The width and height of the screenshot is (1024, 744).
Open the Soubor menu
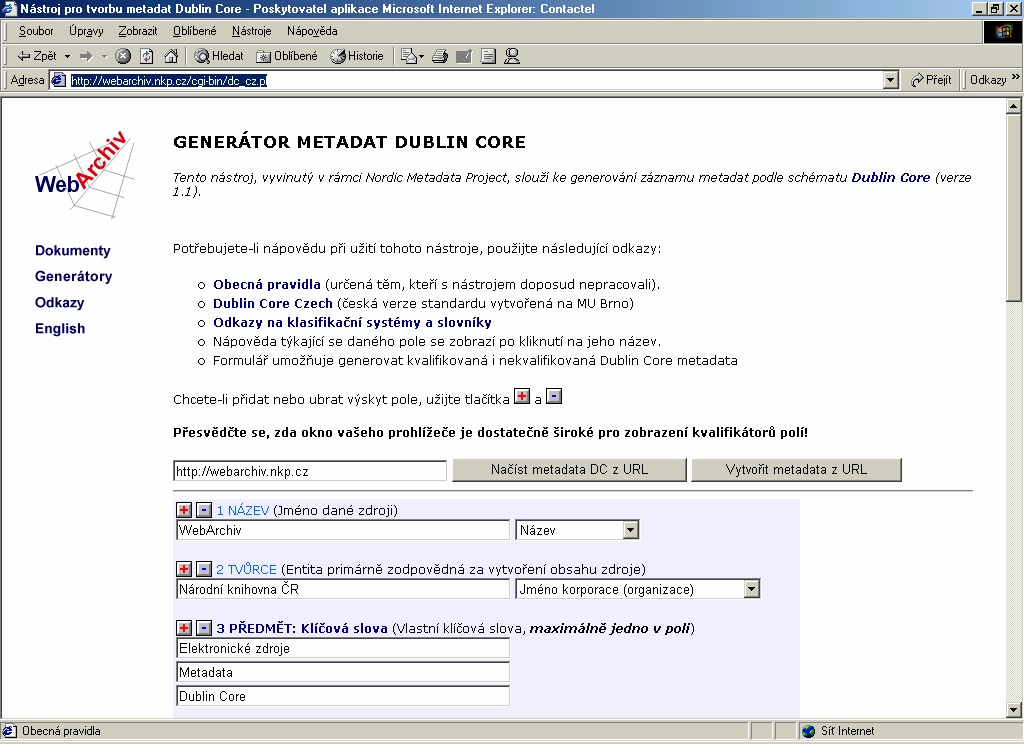pos(36,31)
